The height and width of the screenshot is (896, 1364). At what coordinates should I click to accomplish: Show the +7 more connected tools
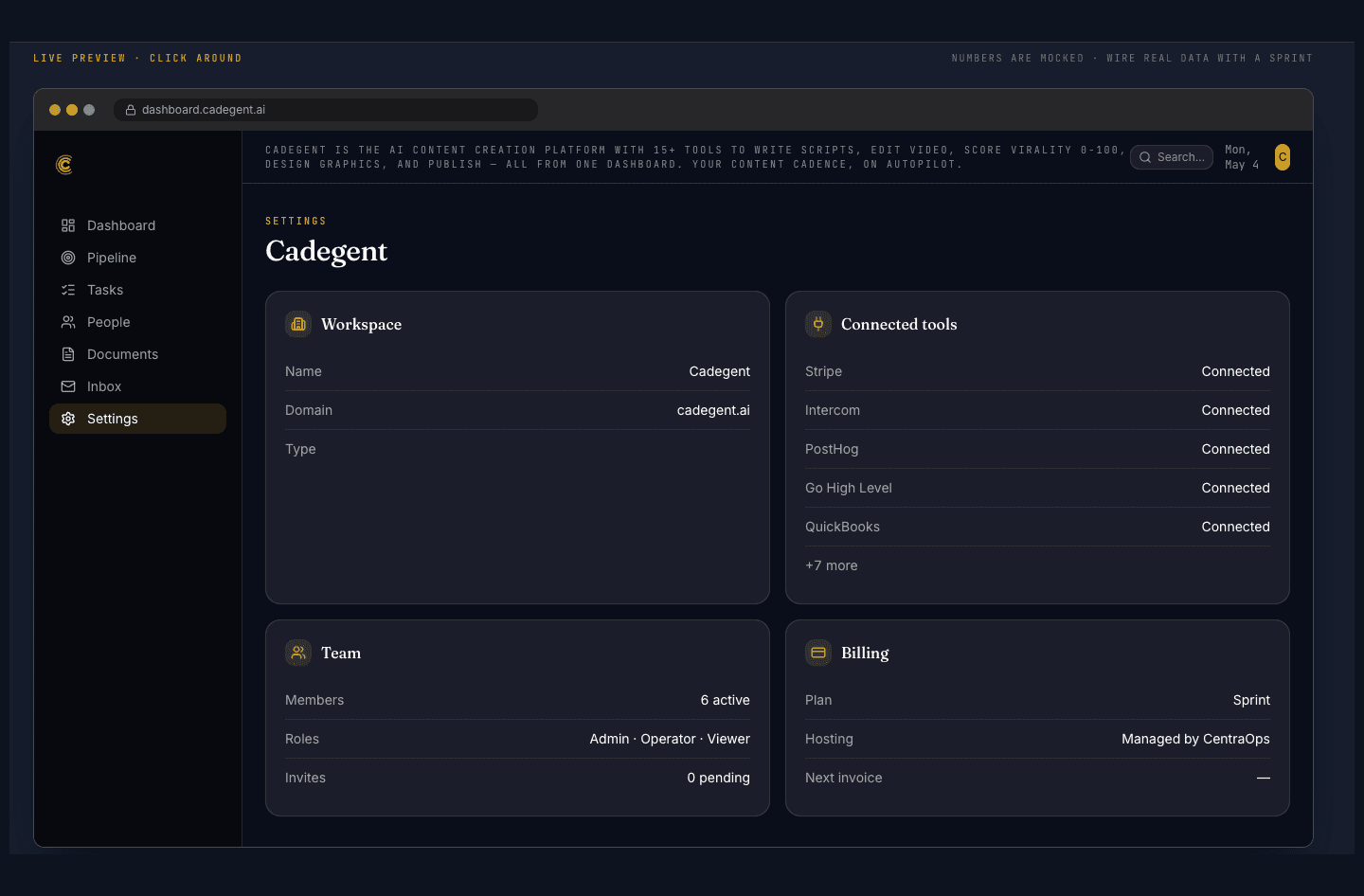tap(832, 565)
